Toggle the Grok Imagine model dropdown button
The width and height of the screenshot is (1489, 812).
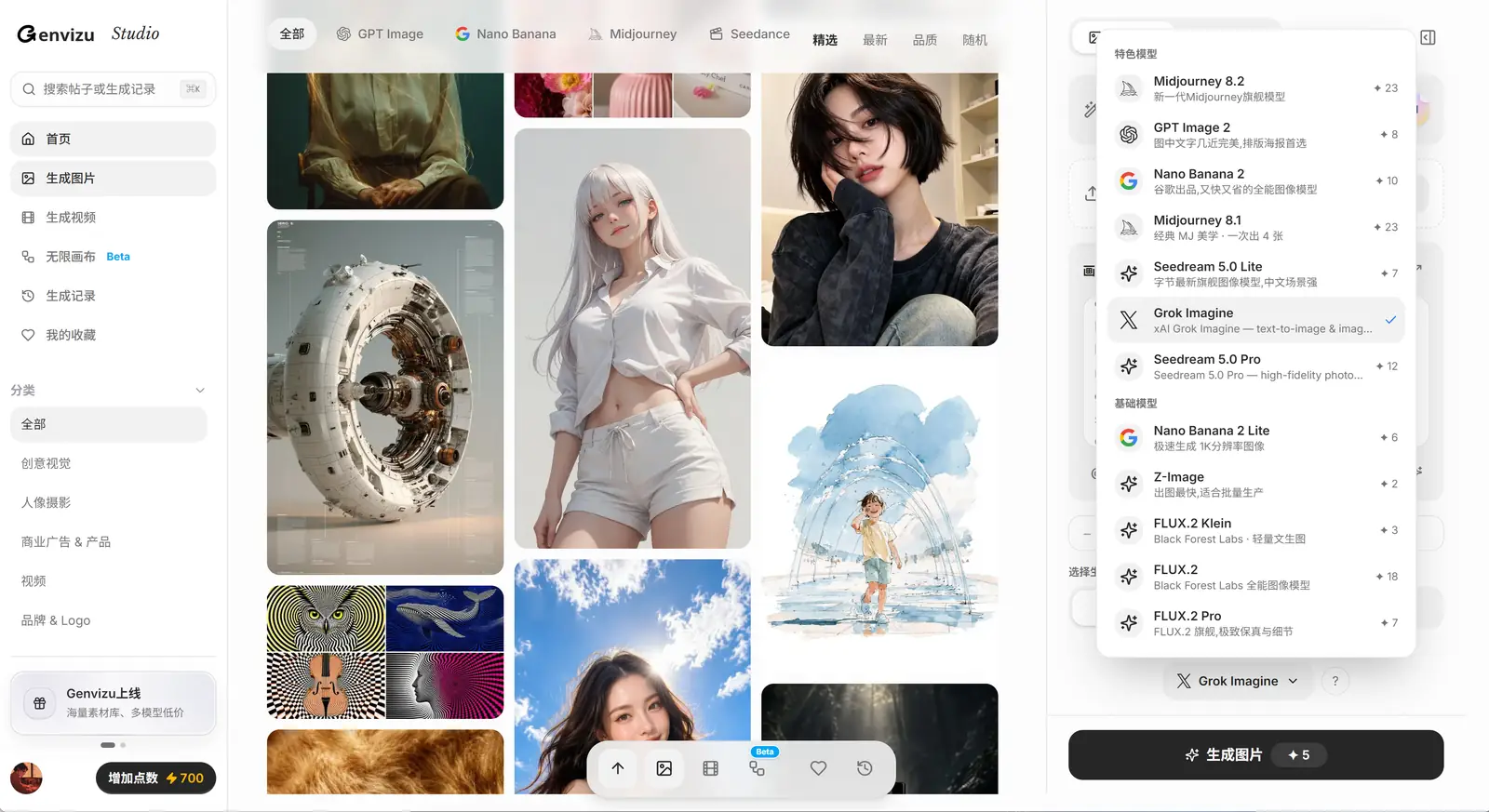click(x=1238, y=681)
